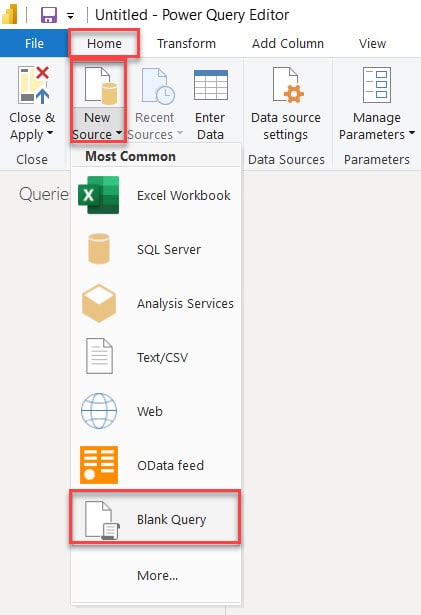Select the Excel Workbook label in the list

[x=184, y=195]
